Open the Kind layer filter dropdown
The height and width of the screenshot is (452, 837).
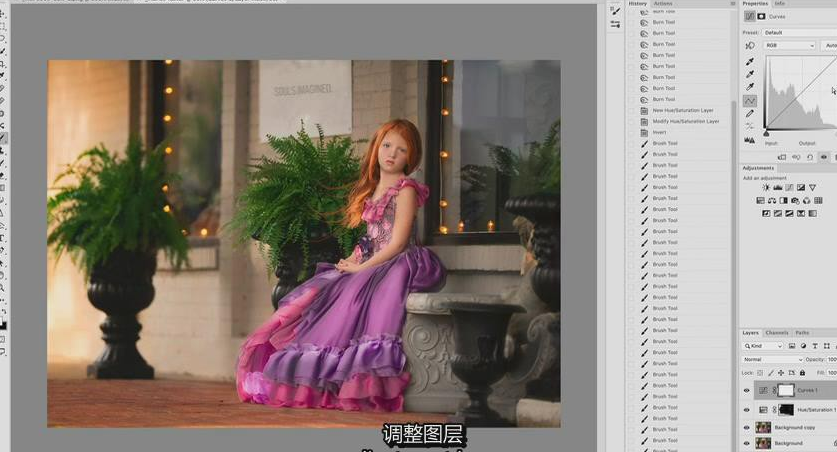(763, 346)
